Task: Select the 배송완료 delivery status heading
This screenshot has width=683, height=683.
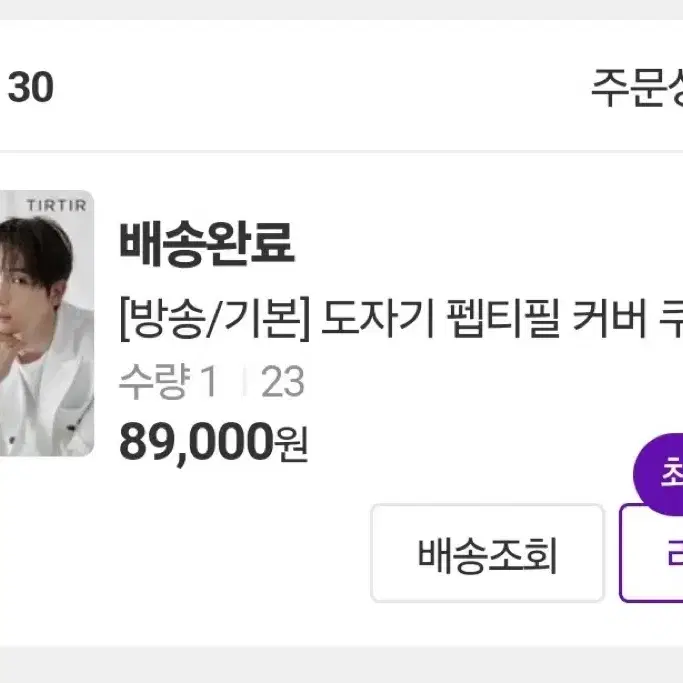Action: point(207,244)
